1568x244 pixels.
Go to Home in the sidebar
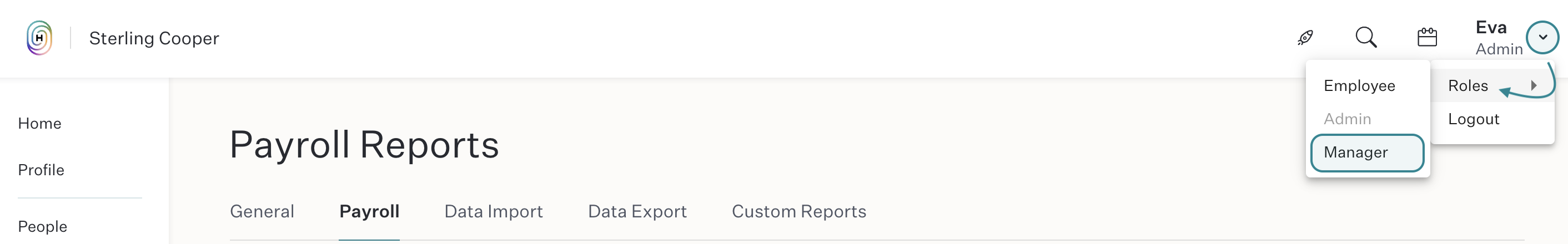tap(39, 124)
